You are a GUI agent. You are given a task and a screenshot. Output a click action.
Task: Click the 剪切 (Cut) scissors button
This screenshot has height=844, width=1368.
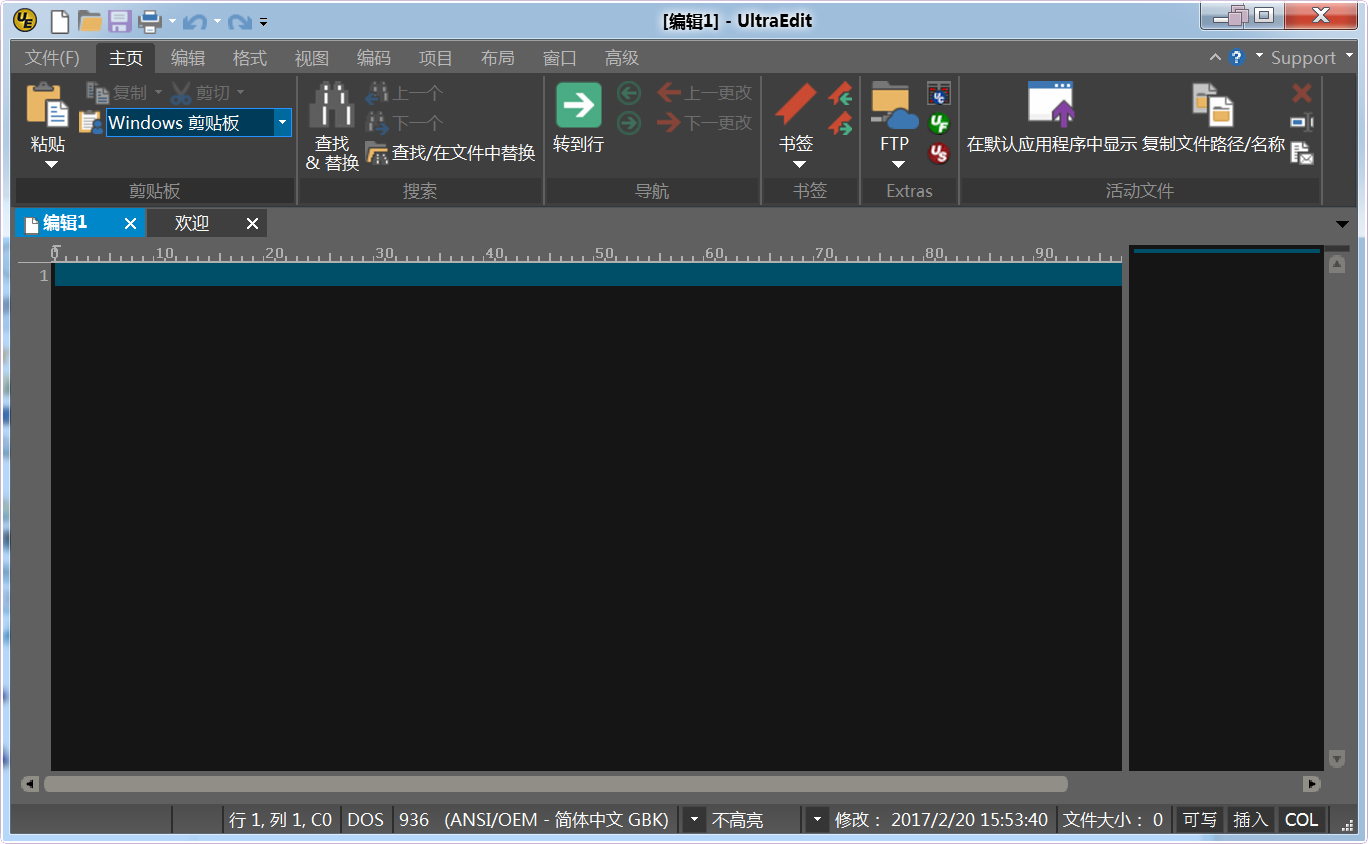tap(200, 93)
